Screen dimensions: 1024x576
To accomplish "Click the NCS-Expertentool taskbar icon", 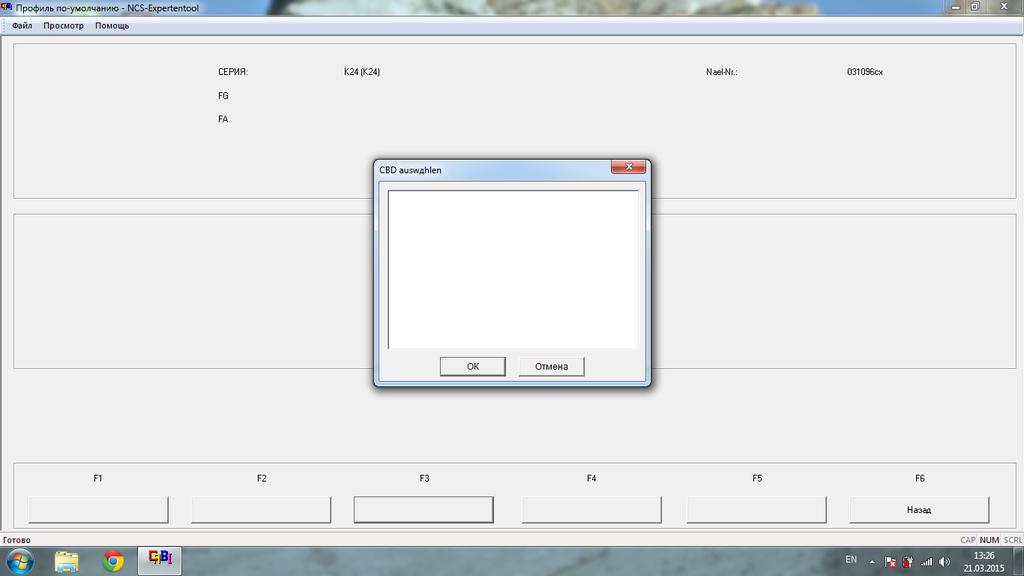I will click(x=160, y=560).
